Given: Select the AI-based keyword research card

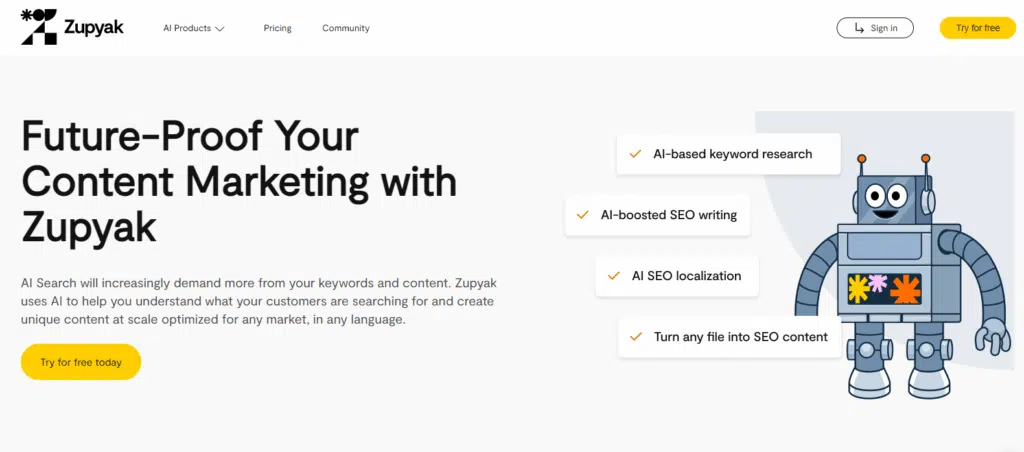Looking at the screenshot, I should point(728,154).
